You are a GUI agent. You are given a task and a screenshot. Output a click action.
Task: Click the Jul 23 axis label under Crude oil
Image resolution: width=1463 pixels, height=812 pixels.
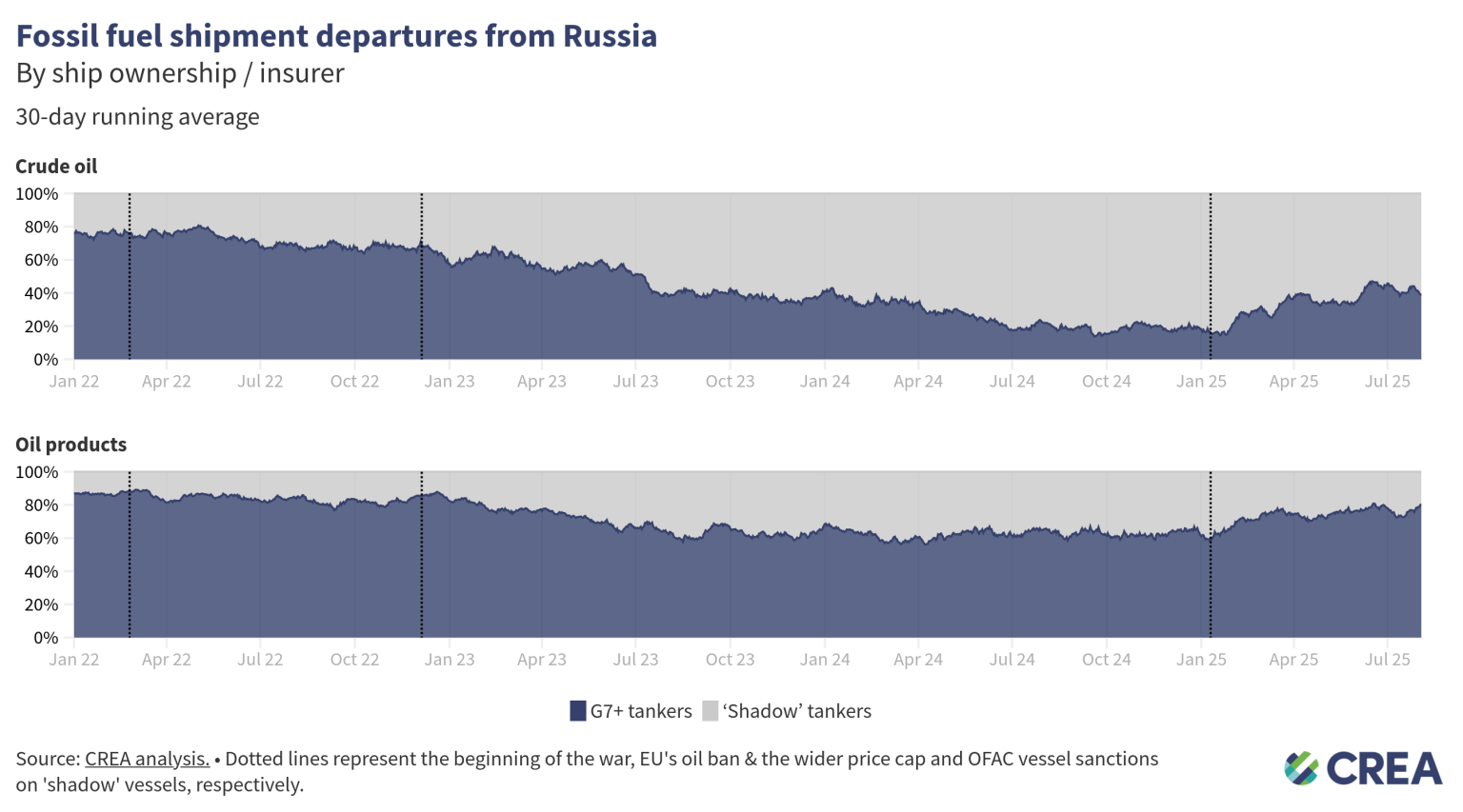click(635, 382)
